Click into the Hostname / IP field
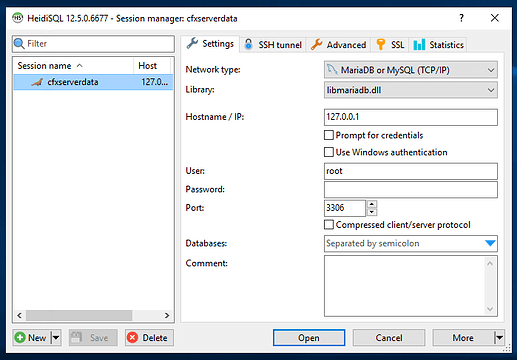The image size is (517, 360). tap(411, 117)
